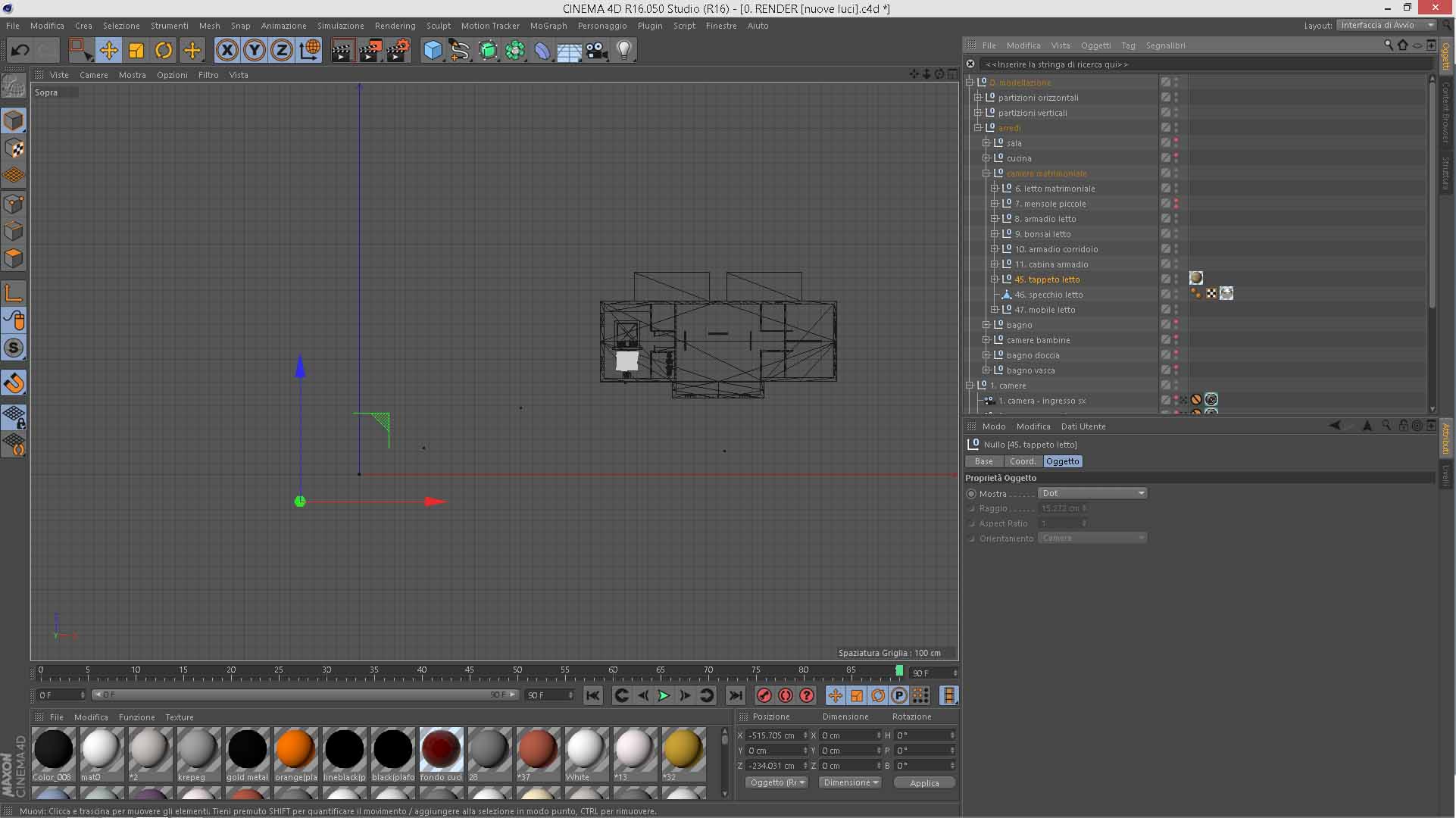Toggle X axis lock
Screen dimensions: 1456x818
click(227, 51)
